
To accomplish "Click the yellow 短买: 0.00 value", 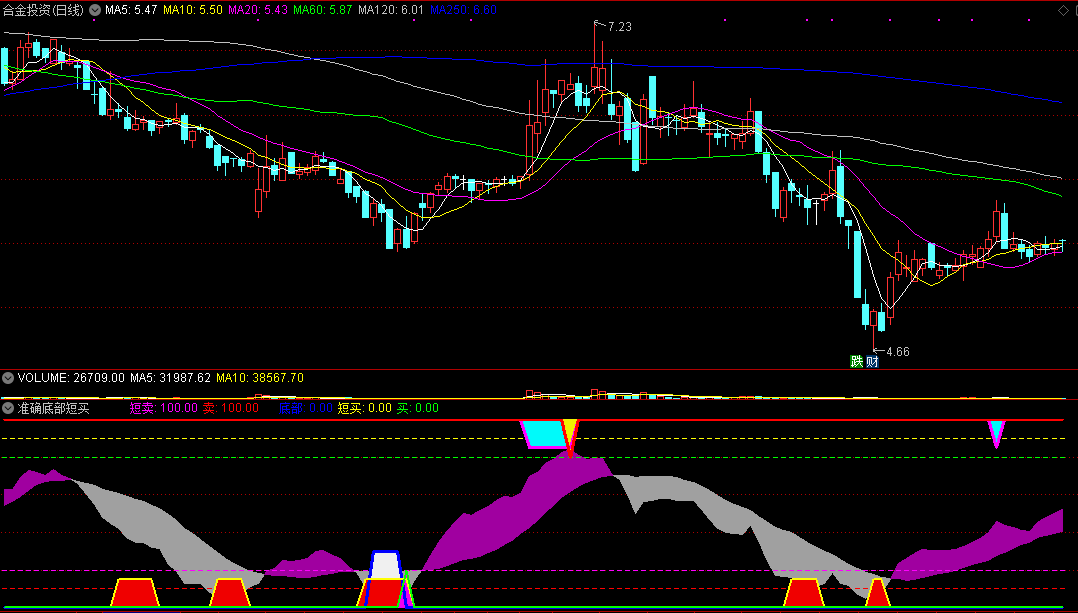I will [x=364, y=408].
